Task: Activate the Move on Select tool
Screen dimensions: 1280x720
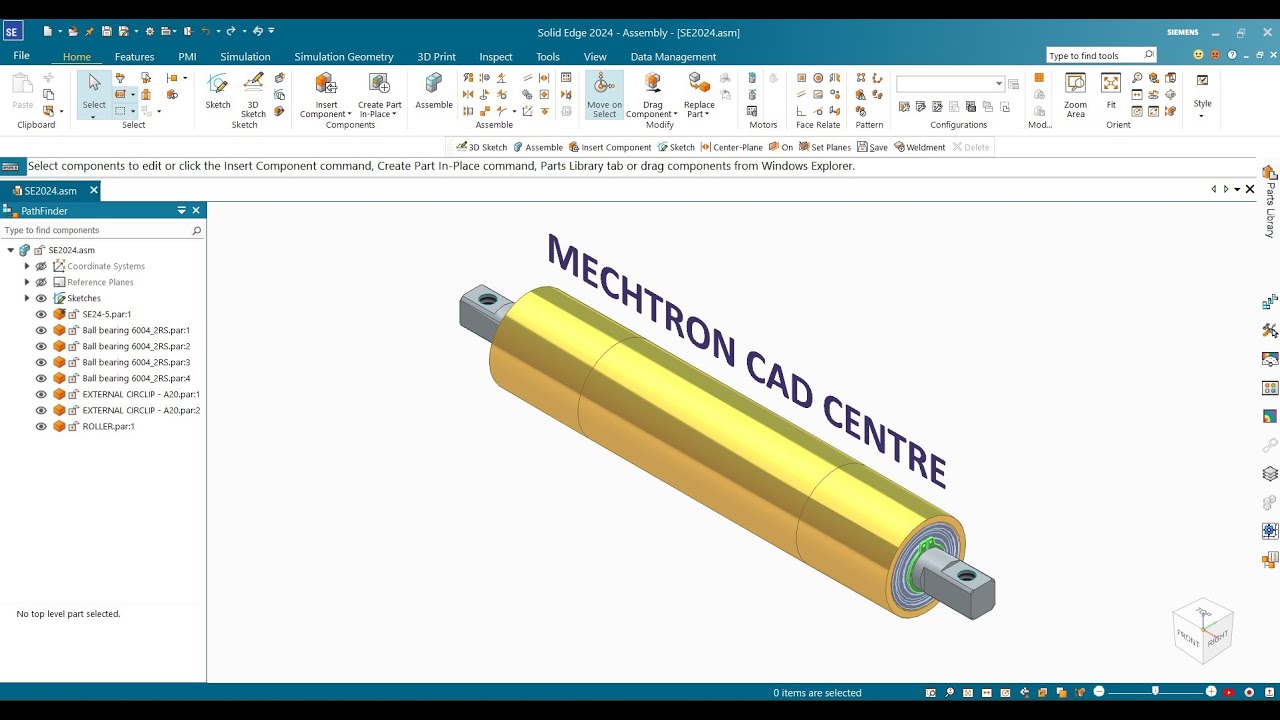Action: [x=604, y=95]
